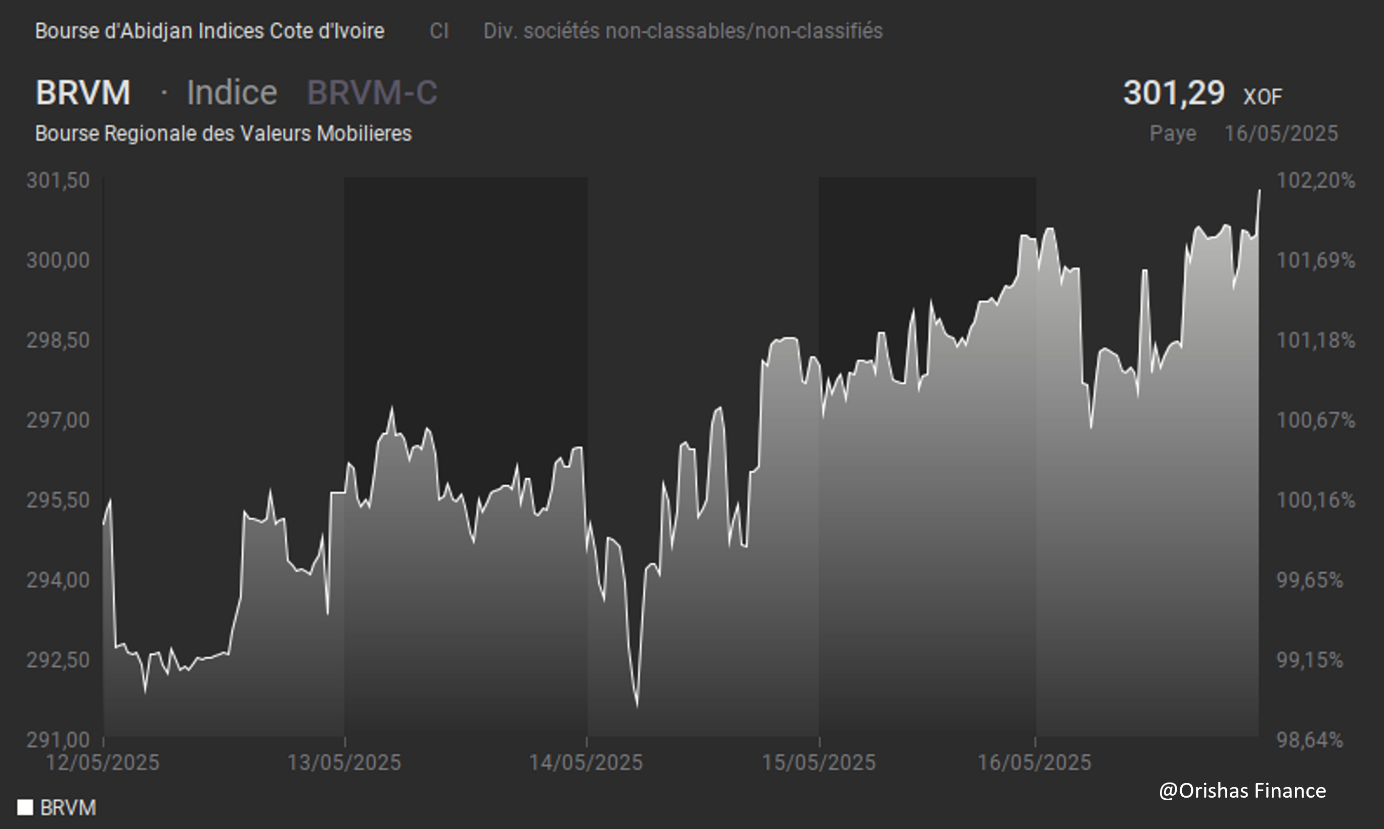The image size is (1384, 829).
Task: Click 'Div. sociétés non-classables/non-classifiés' sector text
Action: [683, 31]
